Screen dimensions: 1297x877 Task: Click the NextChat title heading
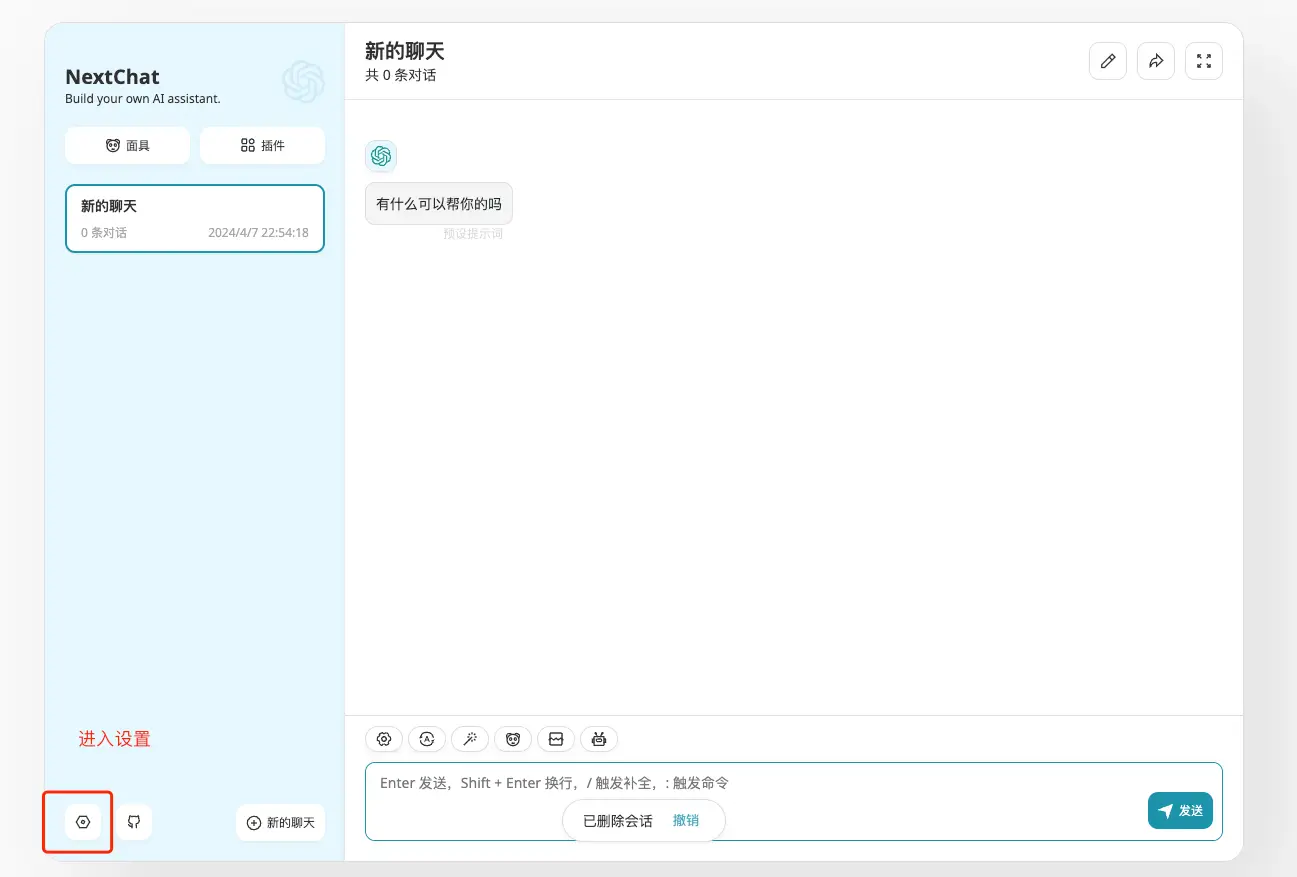point(112,76)
